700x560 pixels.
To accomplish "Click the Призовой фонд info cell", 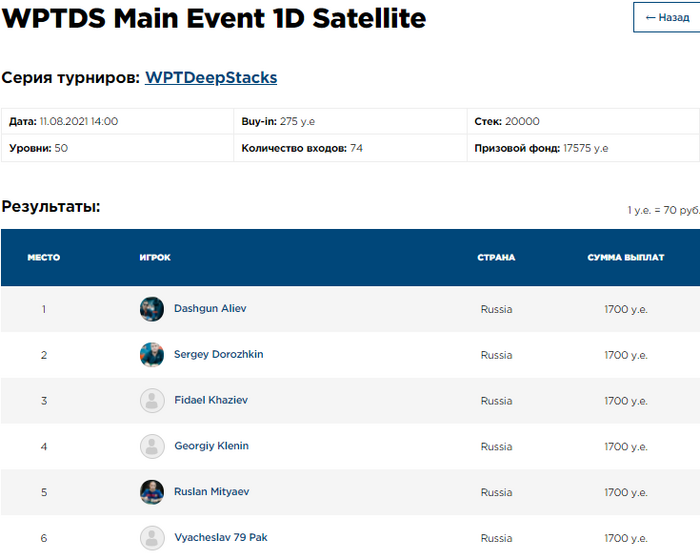I will click(x=541, y=148).
